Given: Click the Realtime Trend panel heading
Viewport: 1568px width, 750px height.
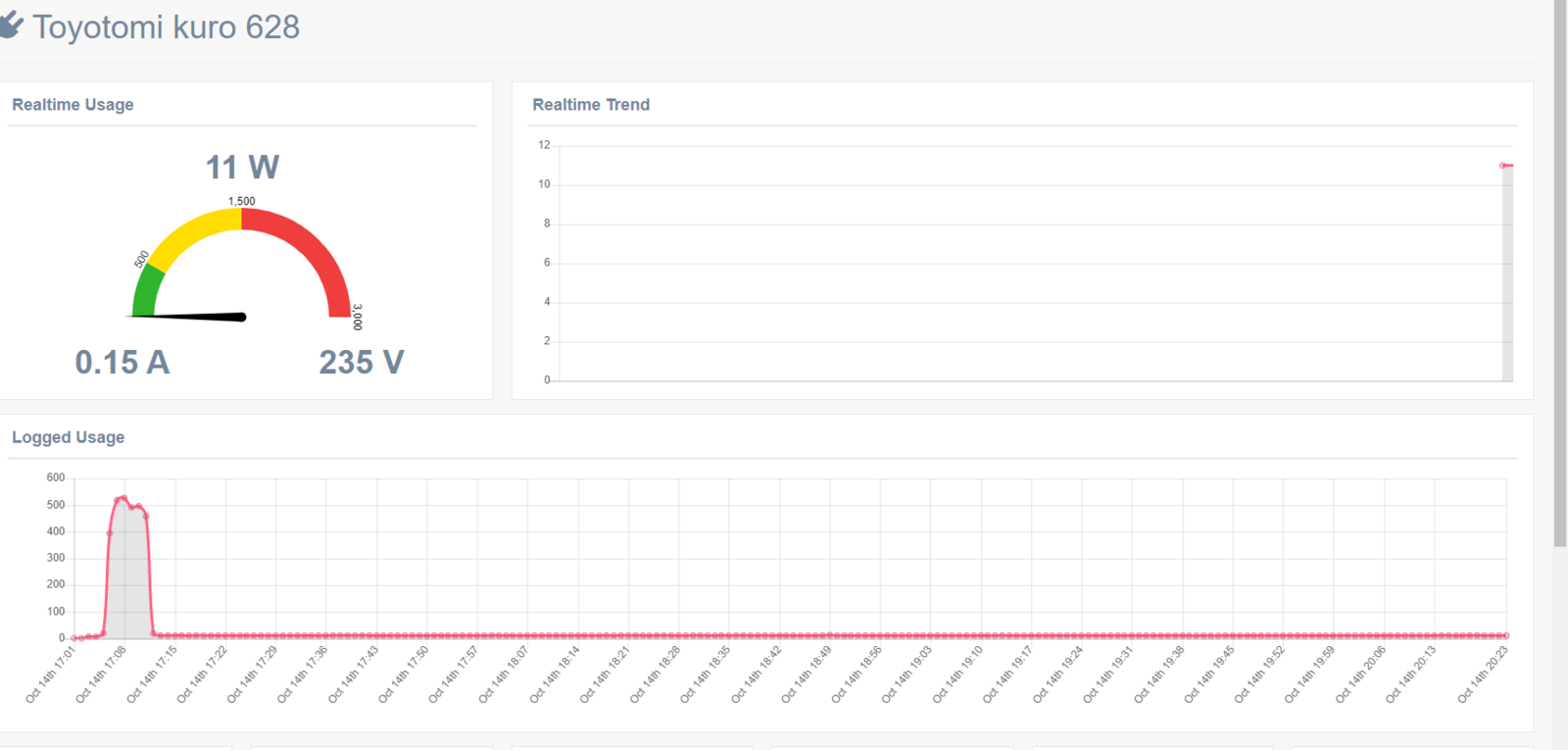Looking at the screenshot, I should pos(591,105).
